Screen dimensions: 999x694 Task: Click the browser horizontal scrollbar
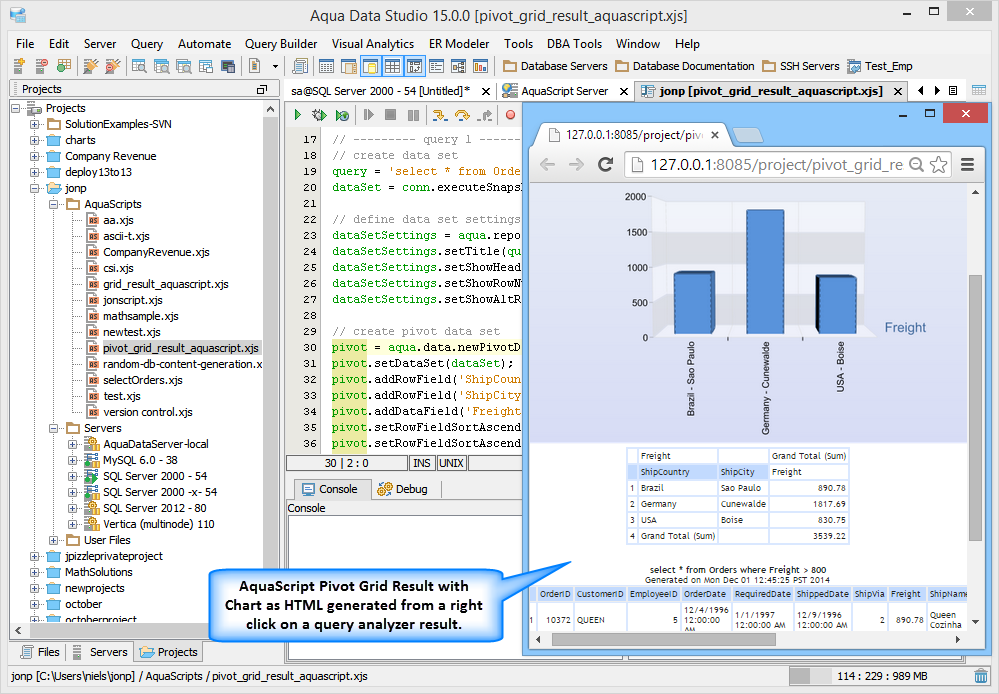point(663,639)
